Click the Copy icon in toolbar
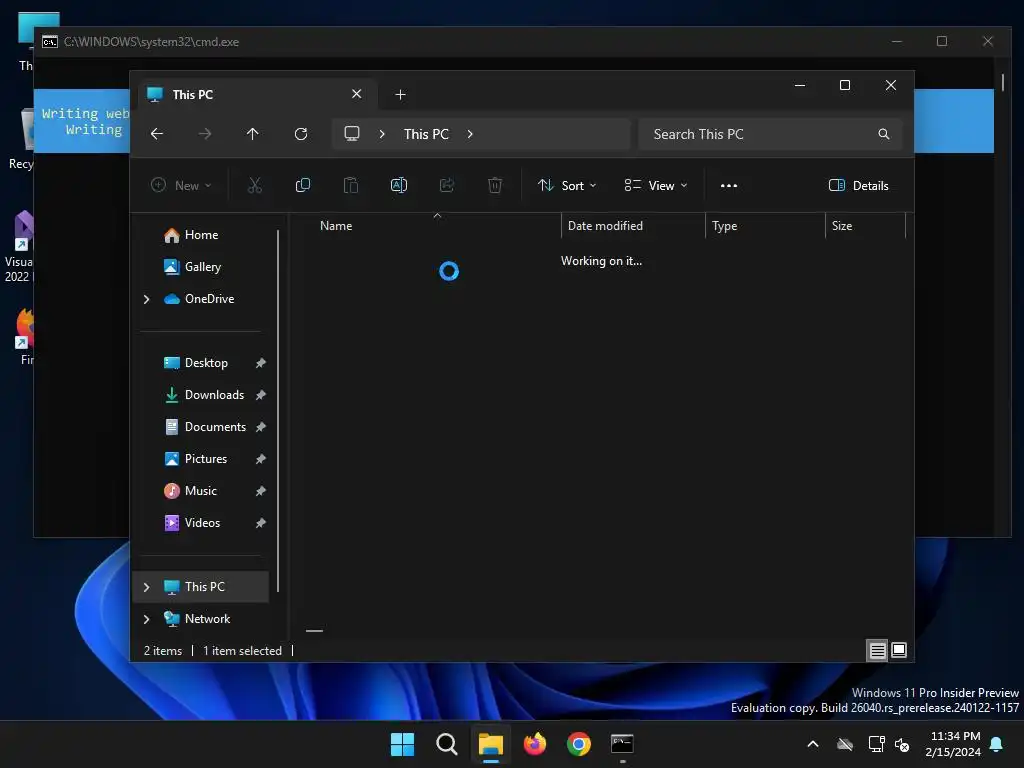The height and width of the screenshot is (768, 1024). (x=302, y=185)
